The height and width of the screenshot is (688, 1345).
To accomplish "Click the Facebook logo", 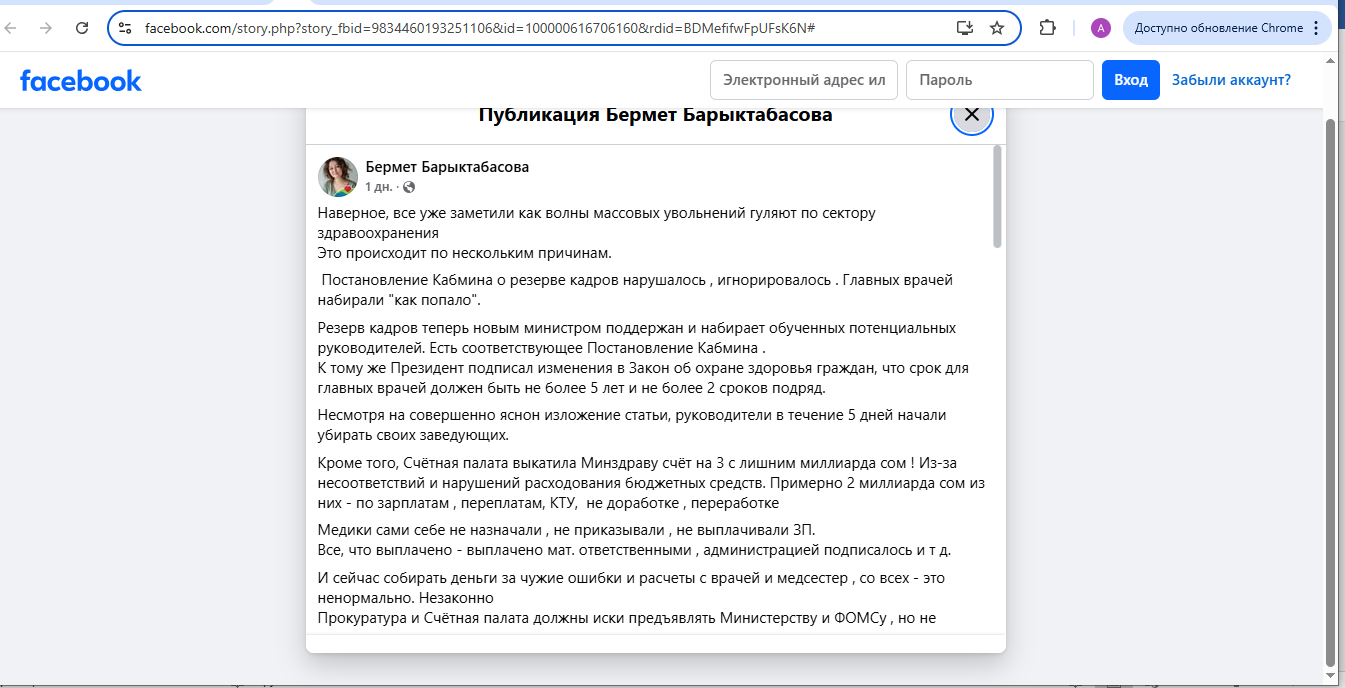I will [x=81, y=81].
